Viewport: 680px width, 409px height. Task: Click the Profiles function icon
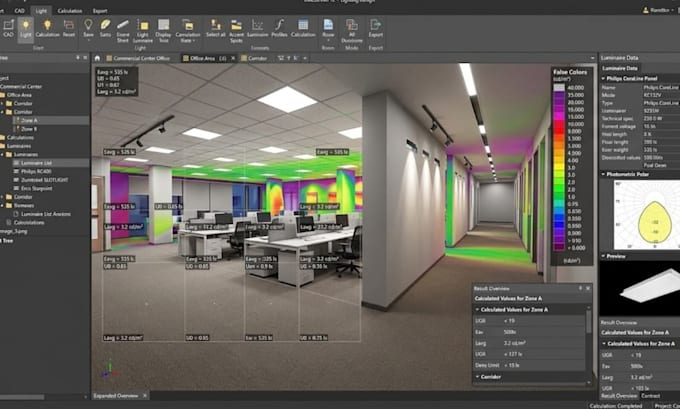pos(279,29)
